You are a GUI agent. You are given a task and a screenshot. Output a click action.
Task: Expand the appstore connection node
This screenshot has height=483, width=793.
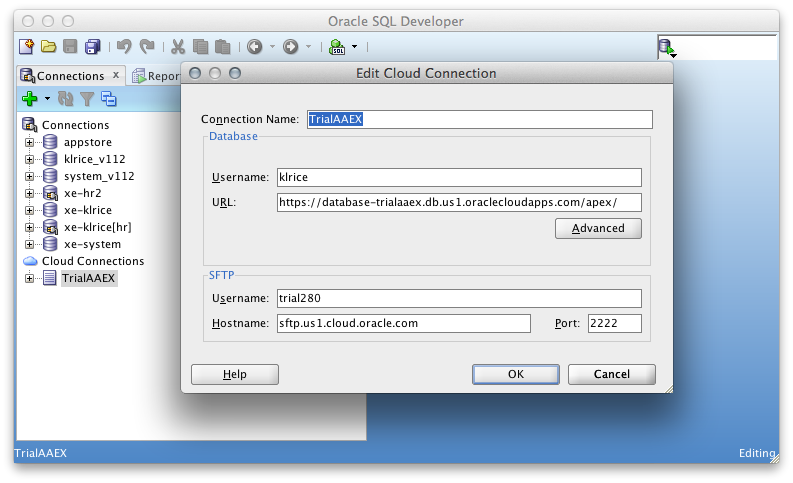[x=29, y=143]
